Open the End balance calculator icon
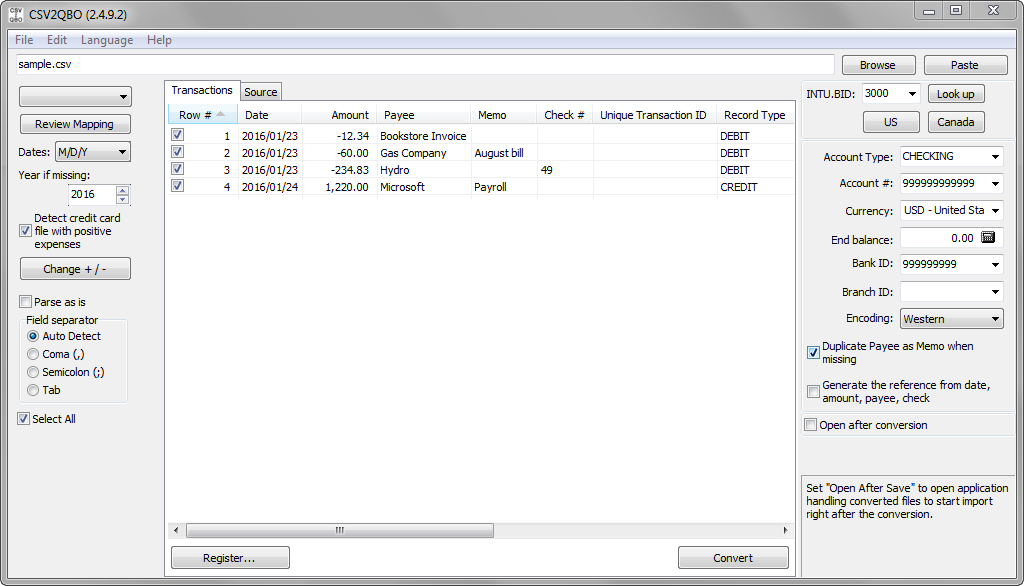 click(x=987, y=237)
